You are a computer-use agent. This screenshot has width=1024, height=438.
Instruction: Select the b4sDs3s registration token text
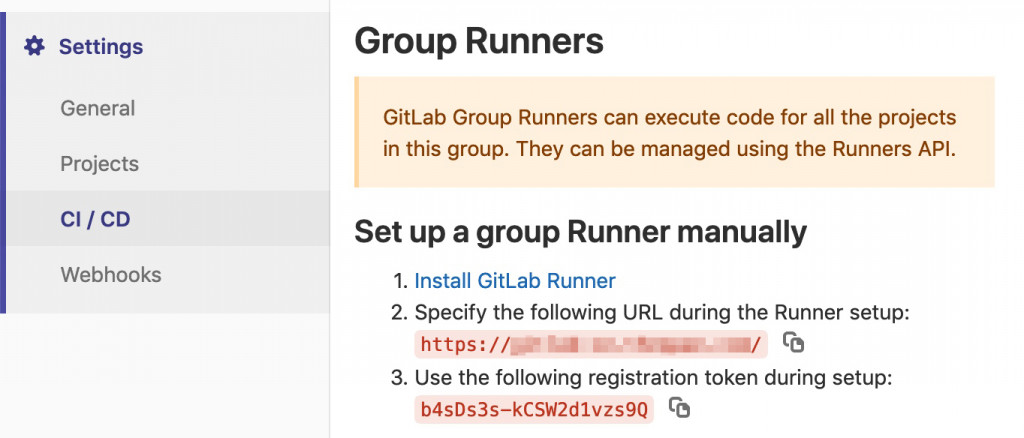534,410
